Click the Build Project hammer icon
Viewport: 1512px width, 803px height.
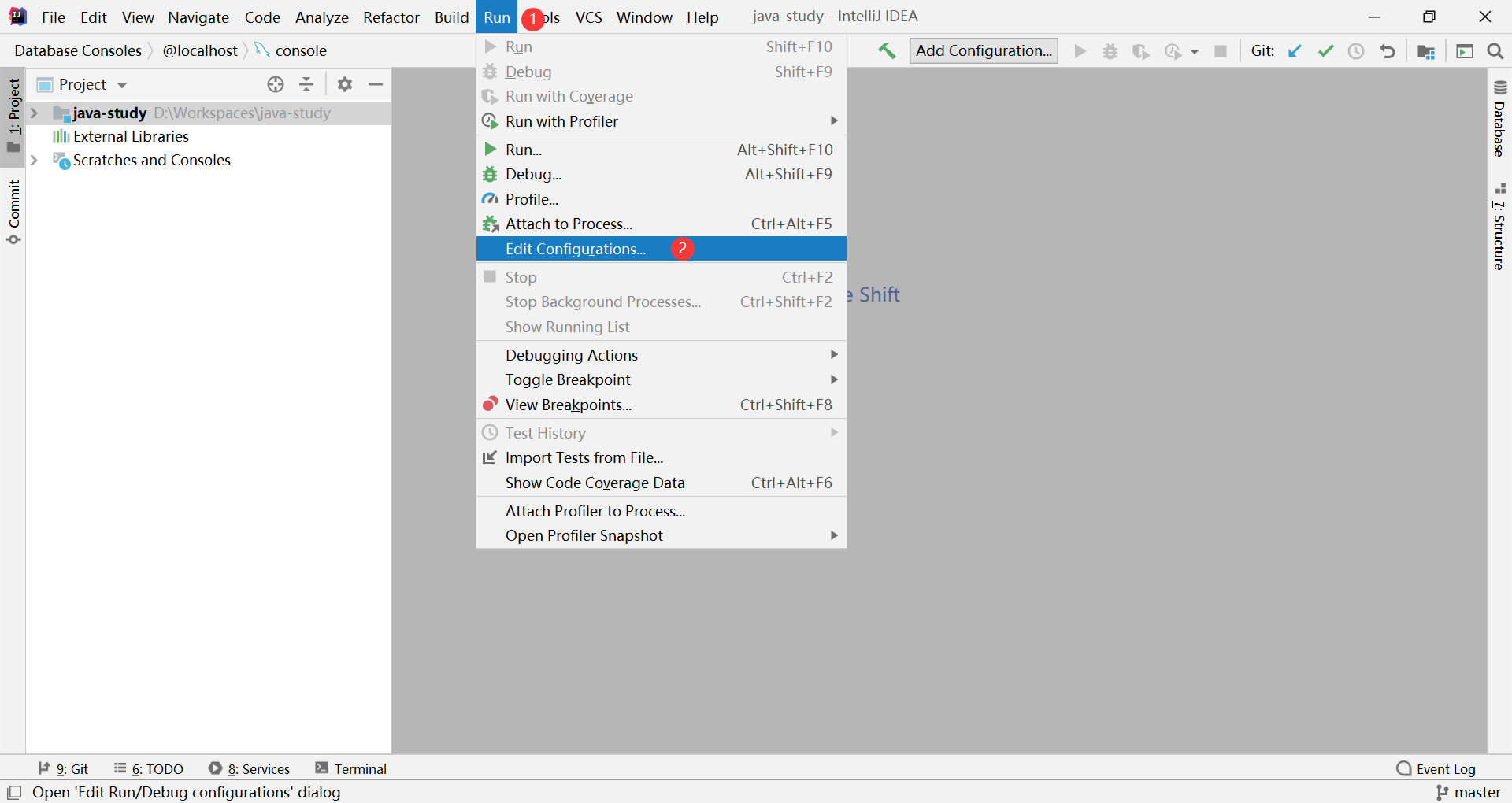(x=887, y=51)
